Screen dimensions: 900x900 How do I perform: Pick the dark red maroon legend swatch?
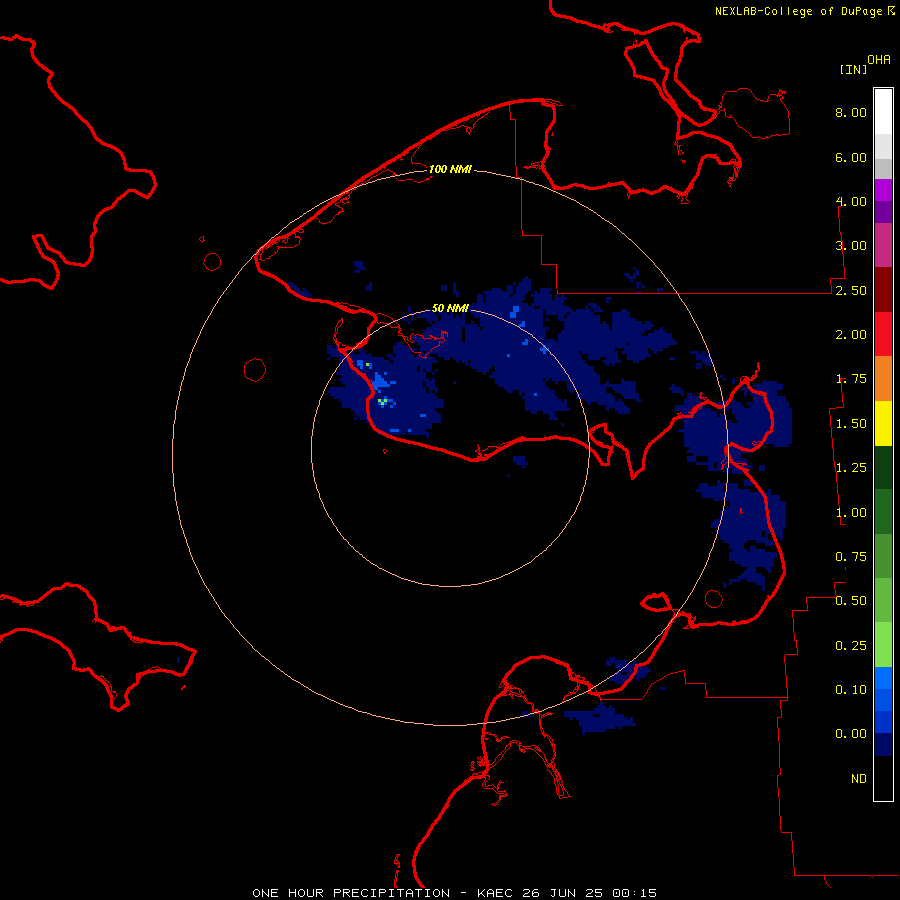coord(883,290)
